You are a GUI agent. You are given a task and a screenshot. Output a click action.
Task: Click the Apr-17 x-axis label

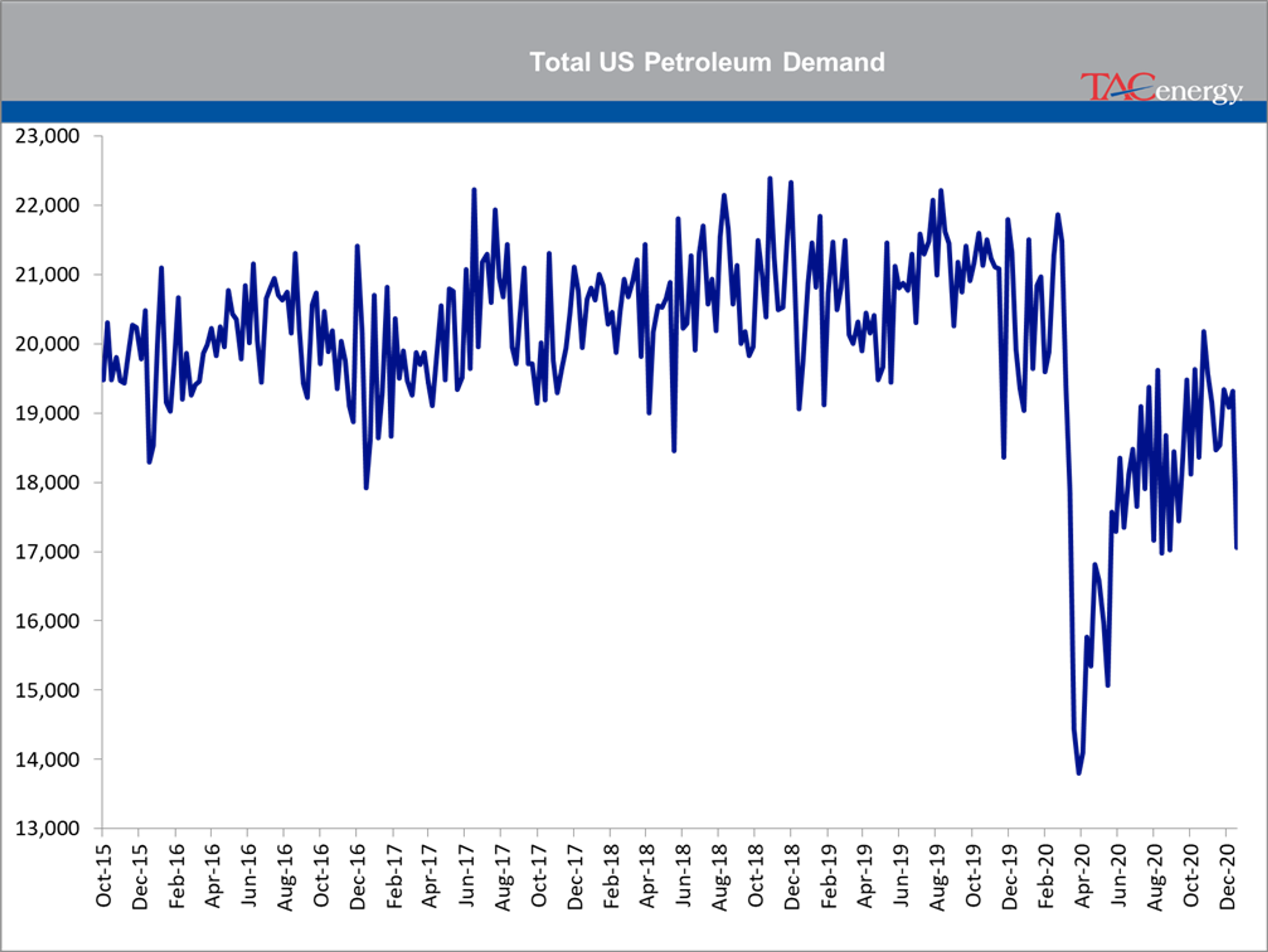(429, 876)
